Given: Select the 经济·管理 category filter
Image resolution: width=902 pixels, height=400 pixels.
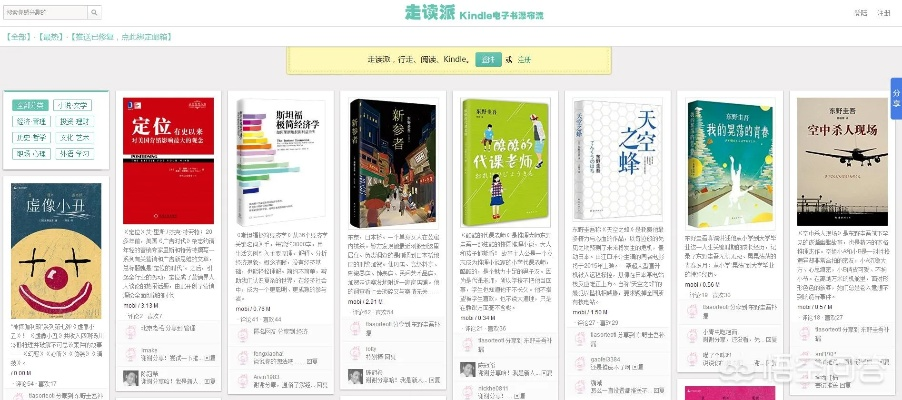Looking at the screenshot, I should pos(30,121).
